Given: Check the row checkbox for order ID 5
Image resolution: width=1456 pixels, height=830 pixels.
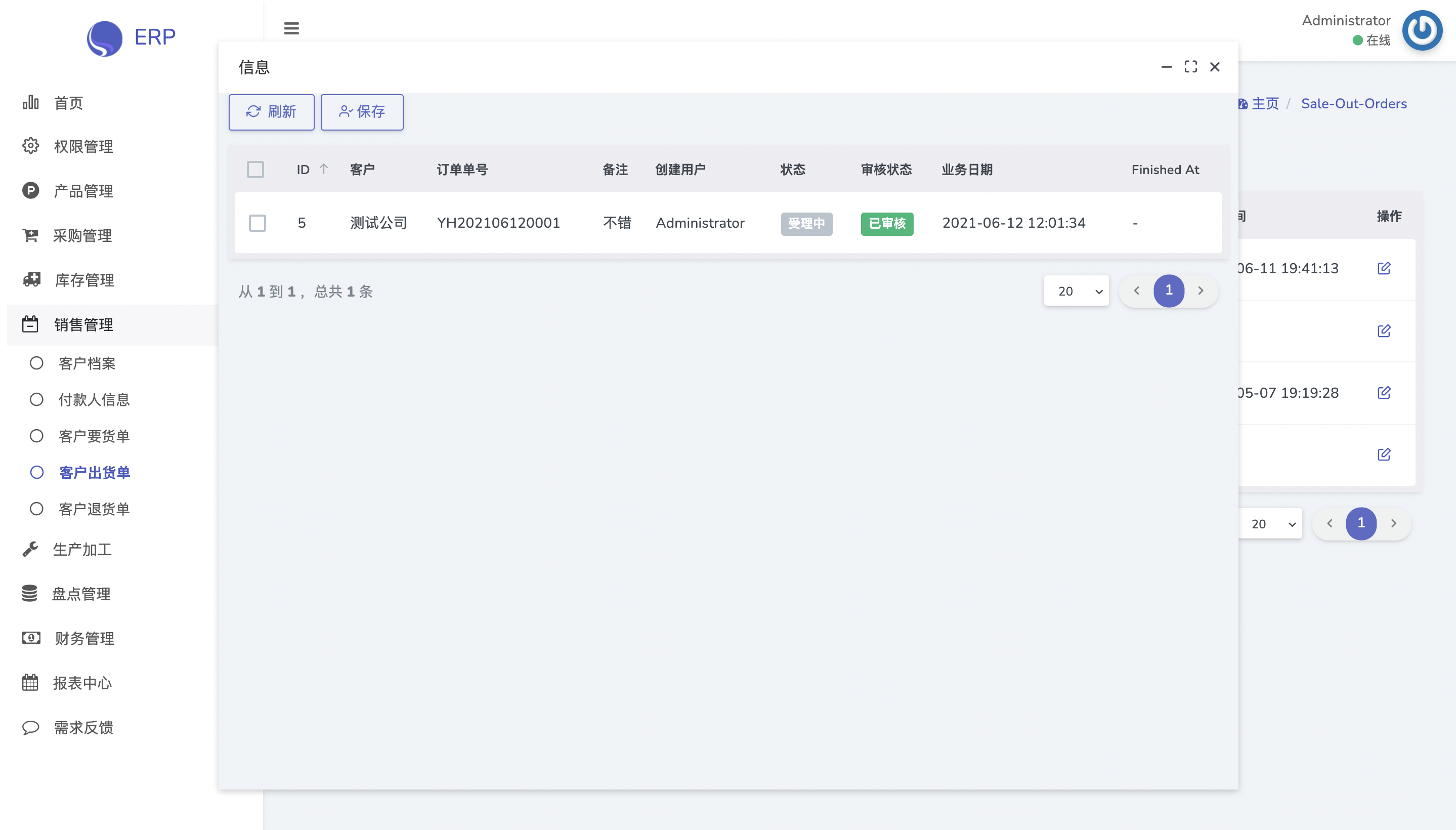Looking at the screenshot, I should coord(258,223).
